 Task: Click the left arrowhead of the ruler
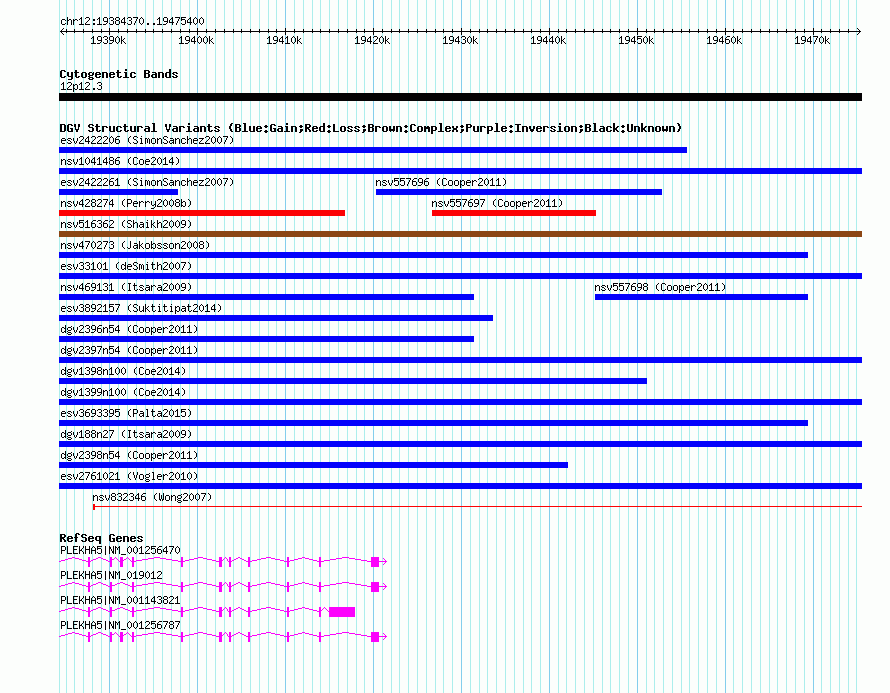(62, 32)
